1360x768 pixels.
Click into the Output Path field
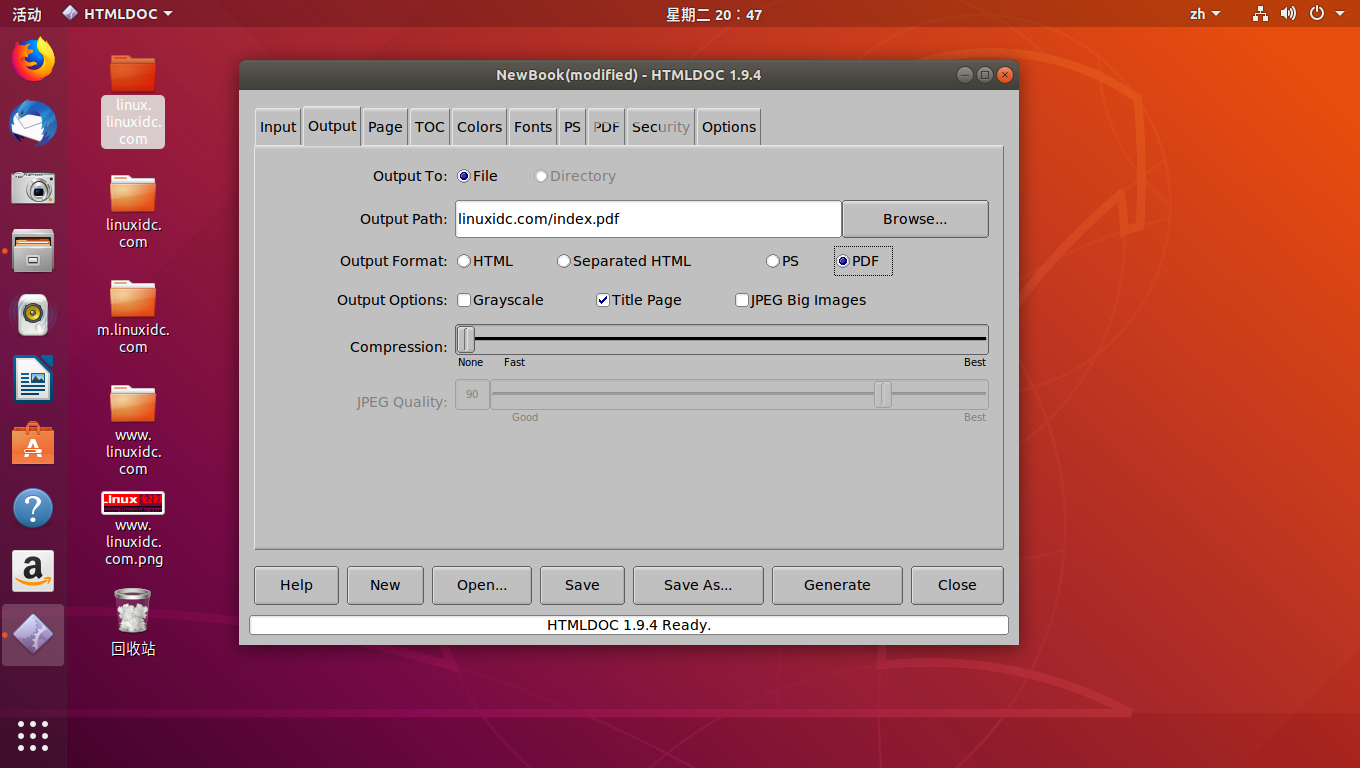click(x=648, y=219)
